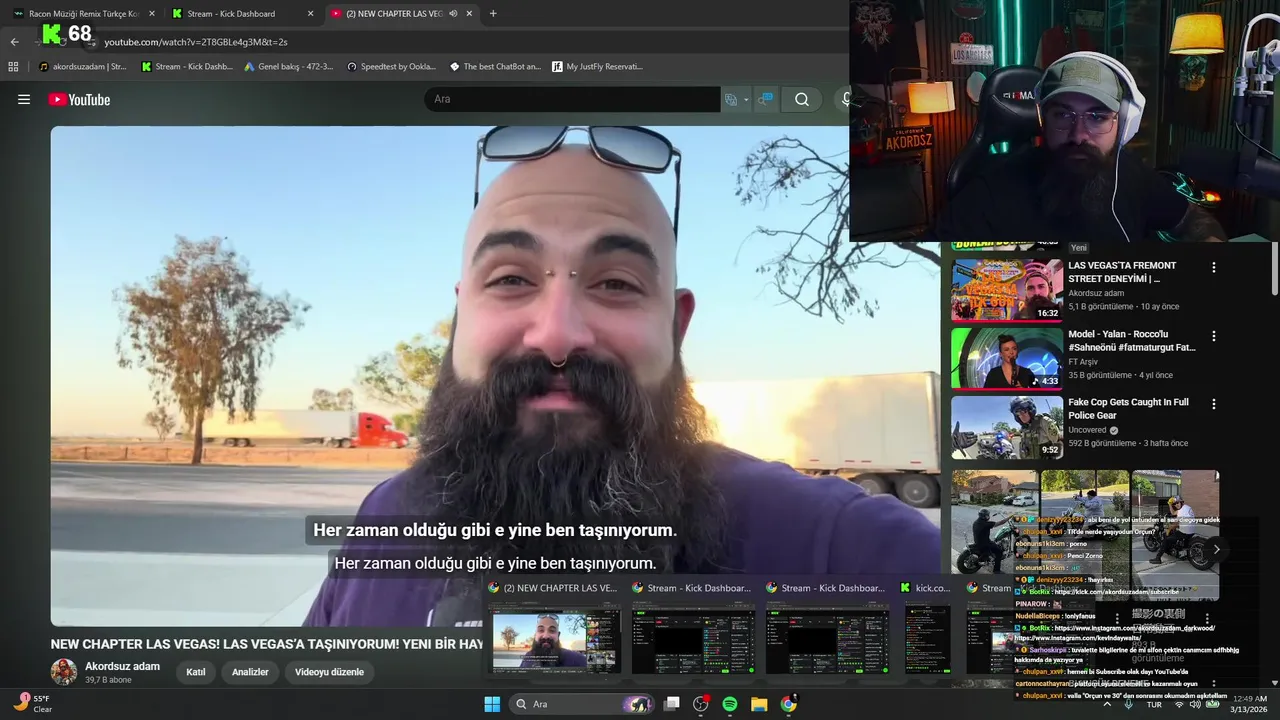
Task: Click the Videoyu düzenle button
Action: 329,672
